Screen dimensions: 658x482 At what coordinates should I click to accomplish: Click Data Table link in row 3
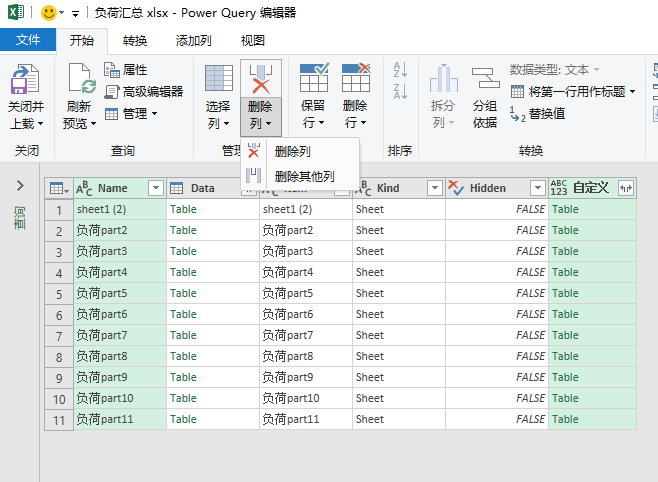183,251
